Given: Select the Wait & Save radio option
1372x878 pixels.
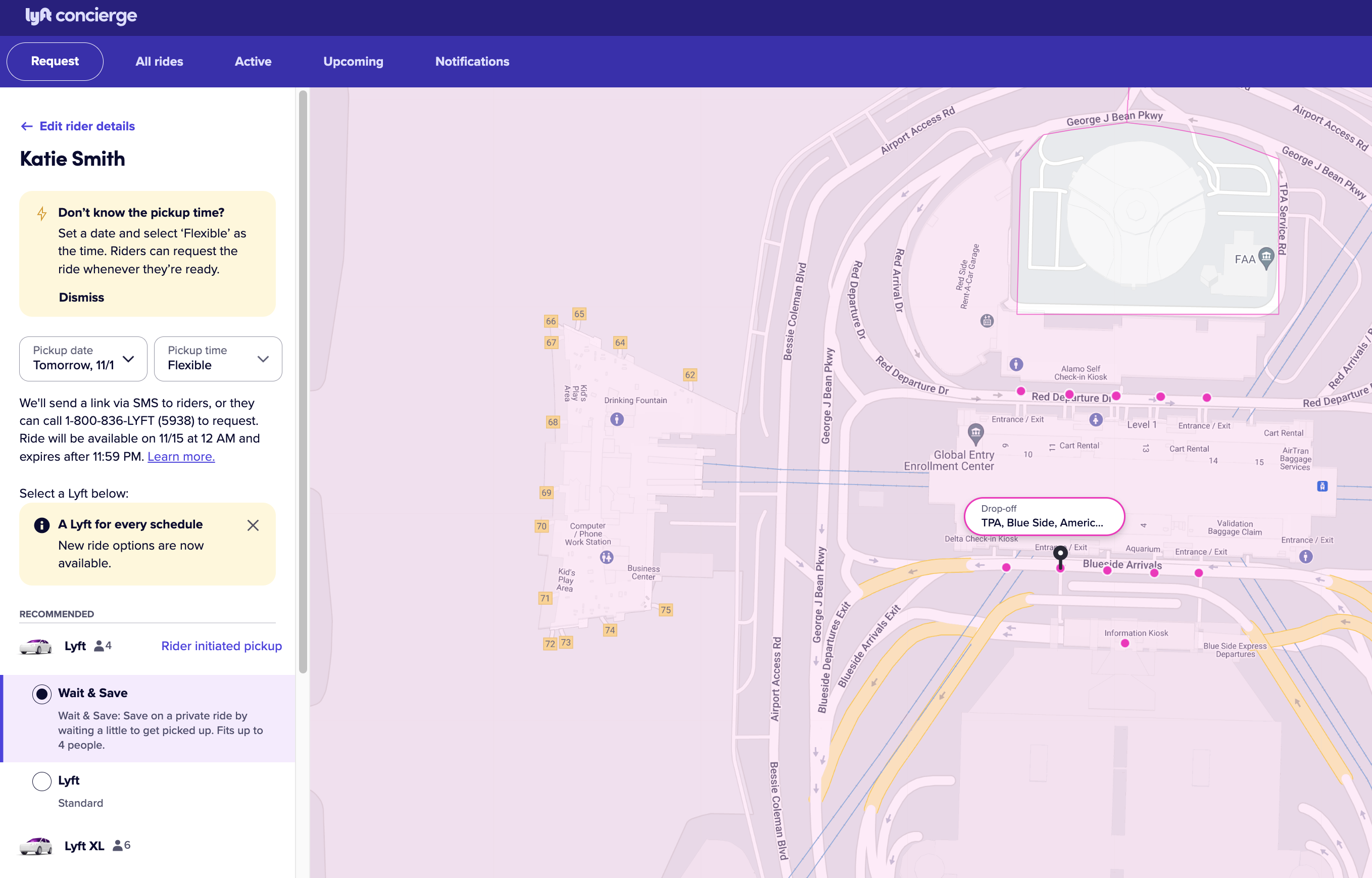Looking at the screenshot, I should [41, 694].
